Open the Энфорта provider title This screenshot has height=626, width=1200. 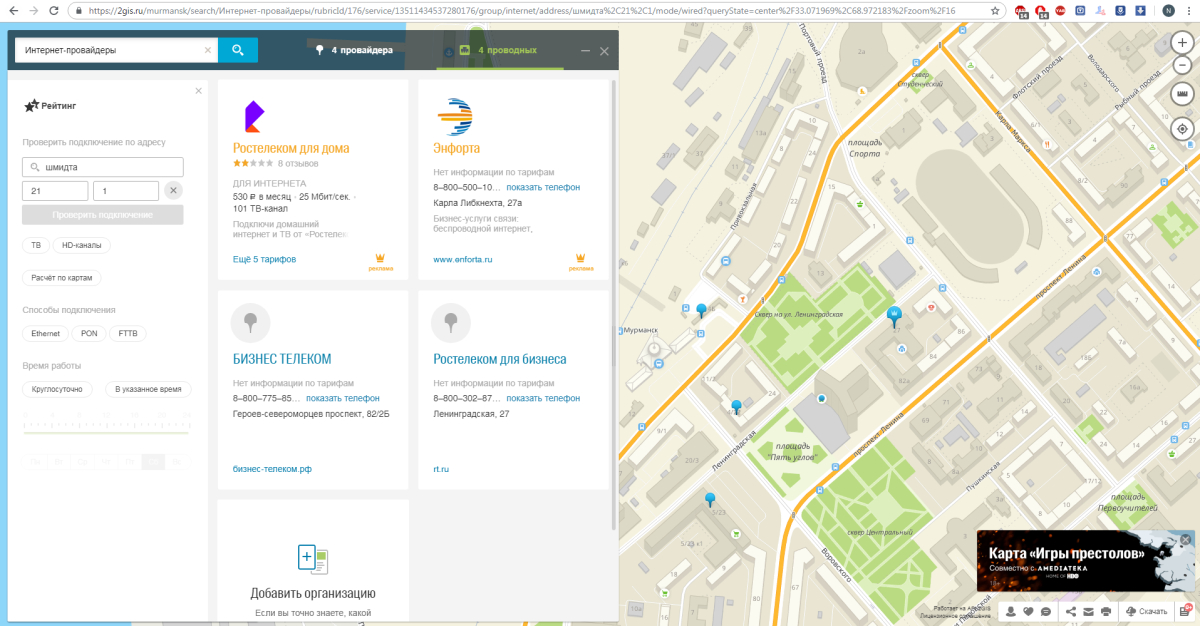tap(457, 148)
